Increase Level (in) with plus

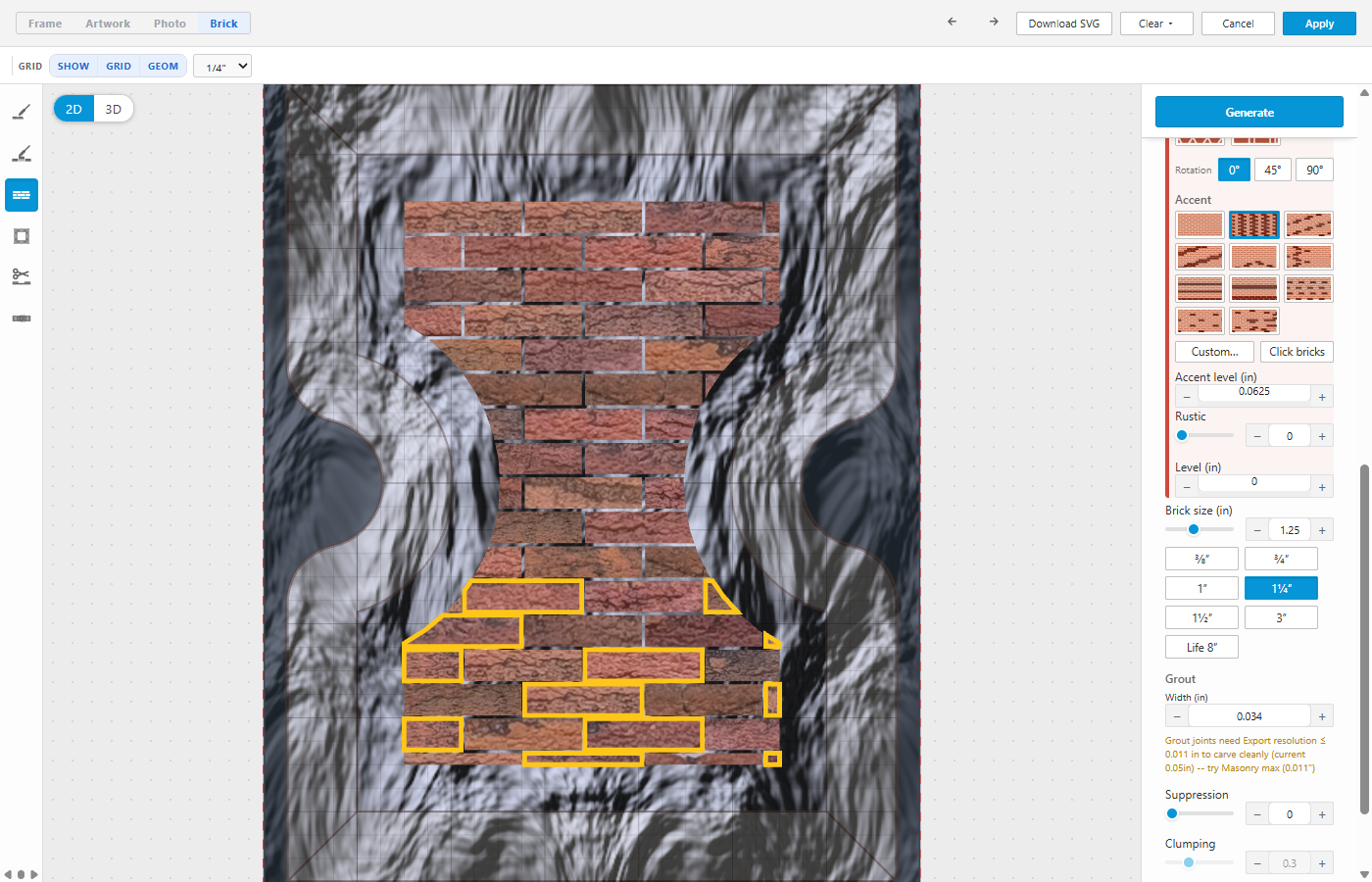(1322, 487)
